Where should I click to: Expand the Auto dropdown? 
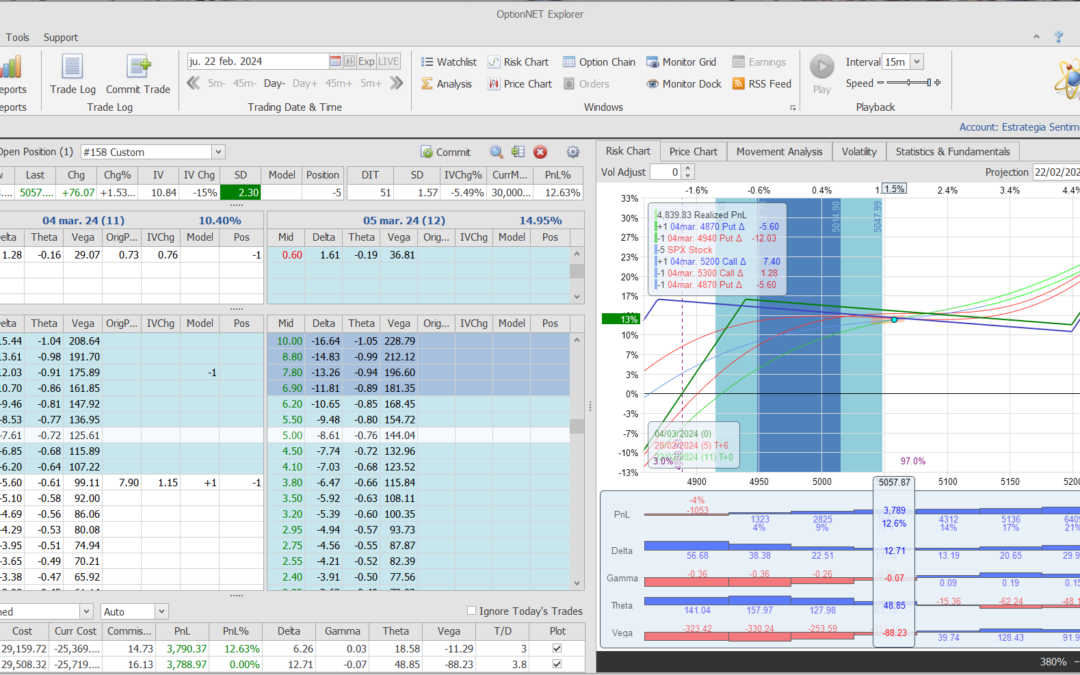(161, 611)
